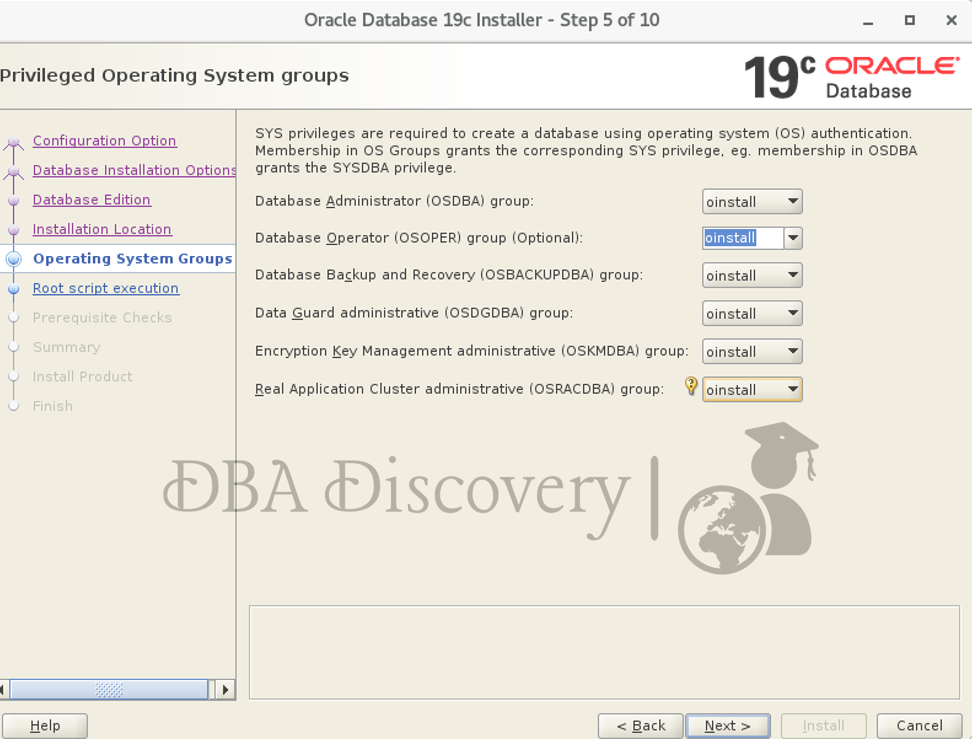Screen dimensions: 972x740
Task: Click the right arrow of sidebar scrollbar
Action: (x=225, y=689)
